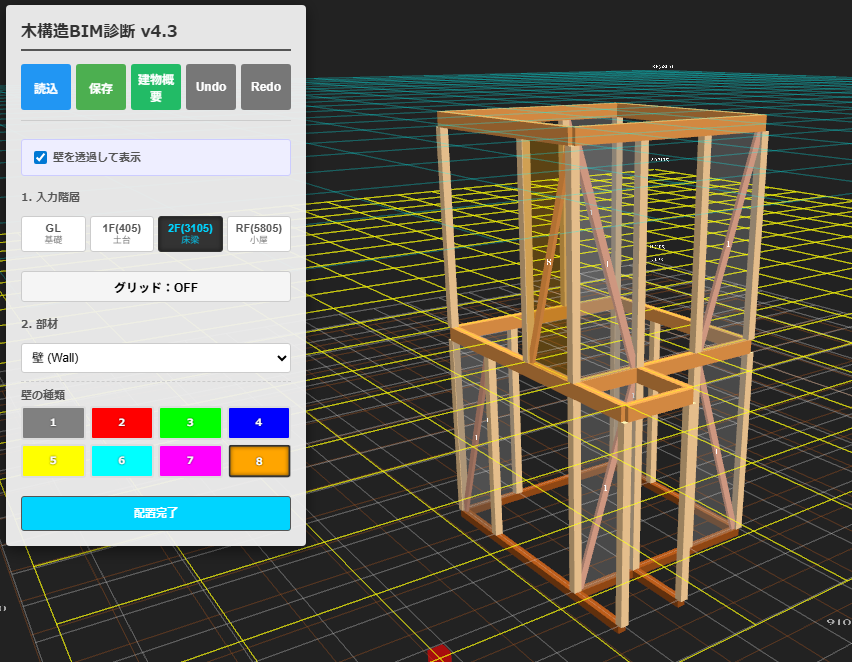Toggle the グリッド：OFF button
852x662 pixels.
click(x=155, y=286)
